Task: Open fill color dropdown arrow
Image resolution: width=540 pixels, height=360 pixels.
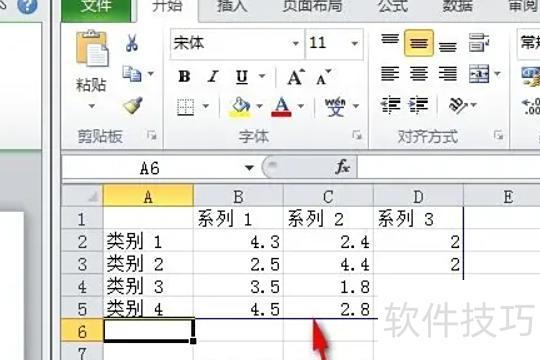Action: coord(260,106)
